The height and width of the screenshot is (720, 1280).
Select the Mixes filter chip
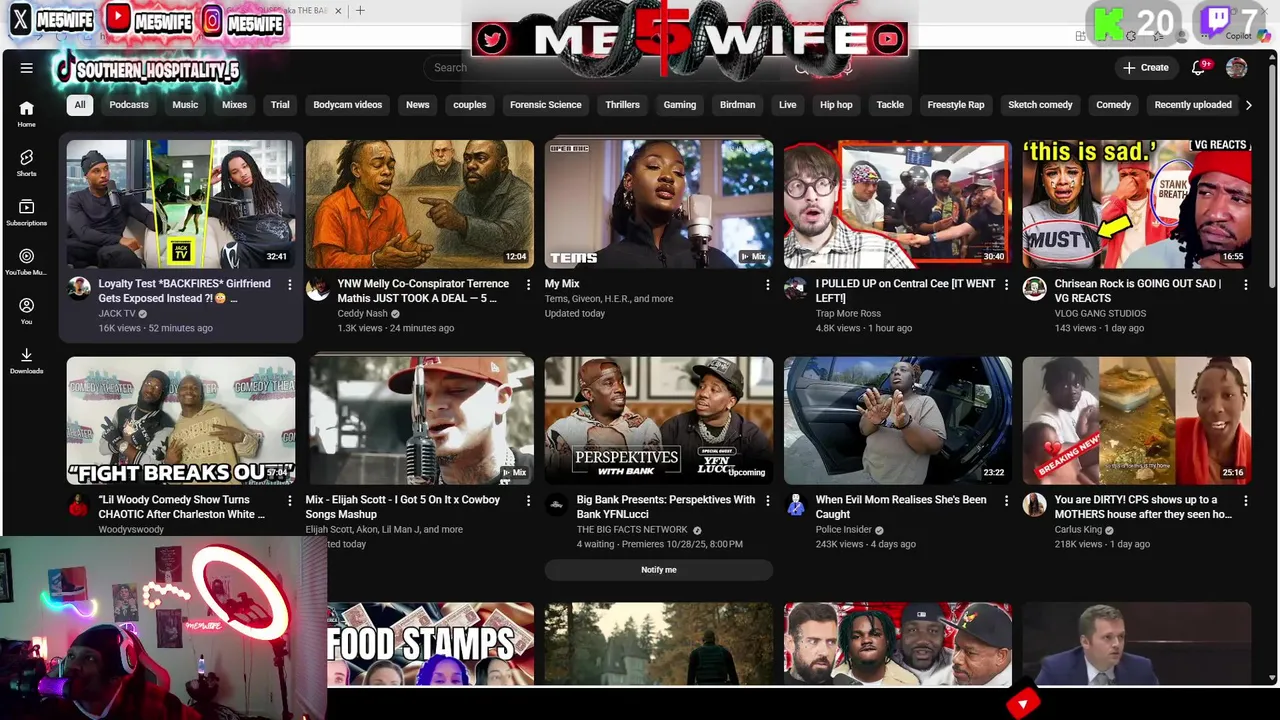[234, 105]
